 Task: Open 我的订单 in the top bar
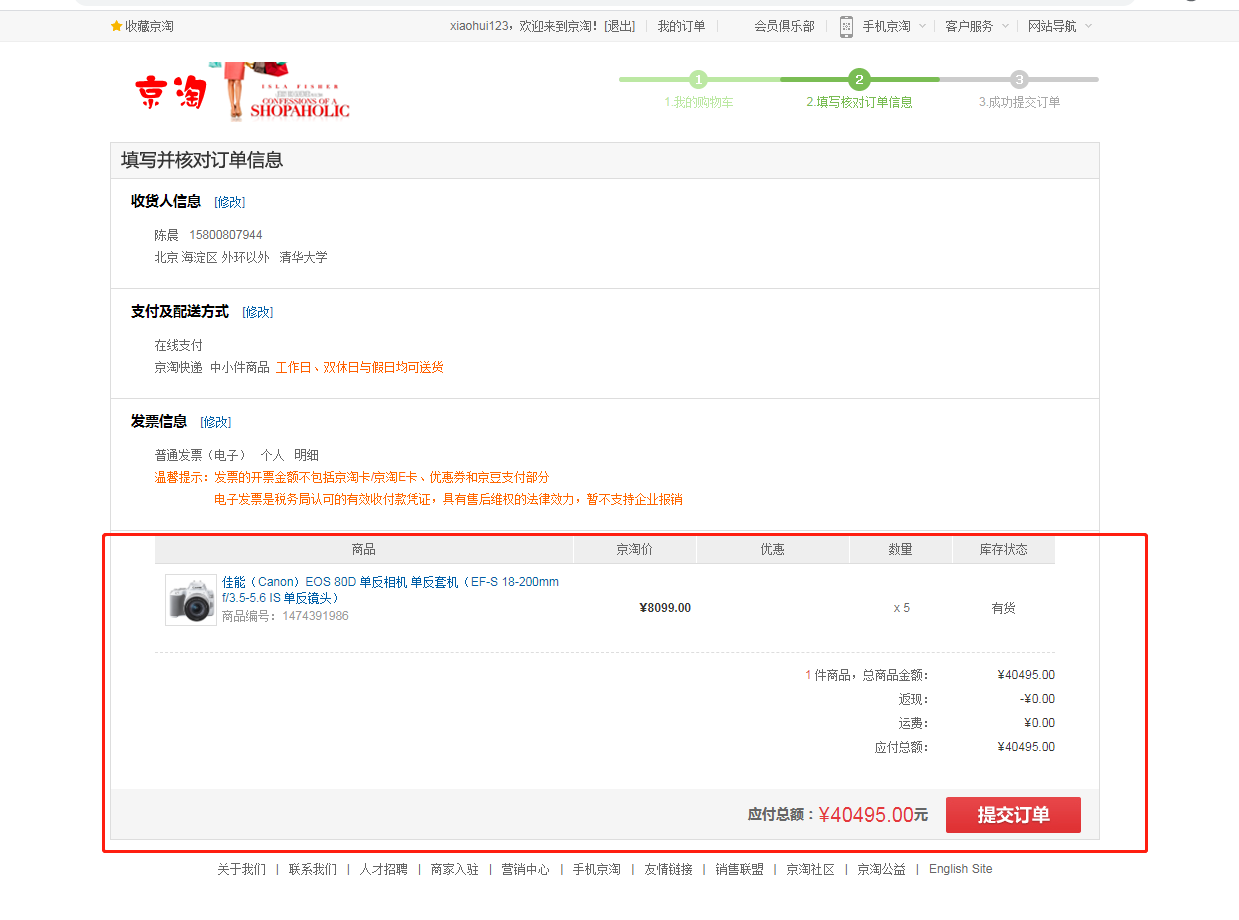[681, 26]
